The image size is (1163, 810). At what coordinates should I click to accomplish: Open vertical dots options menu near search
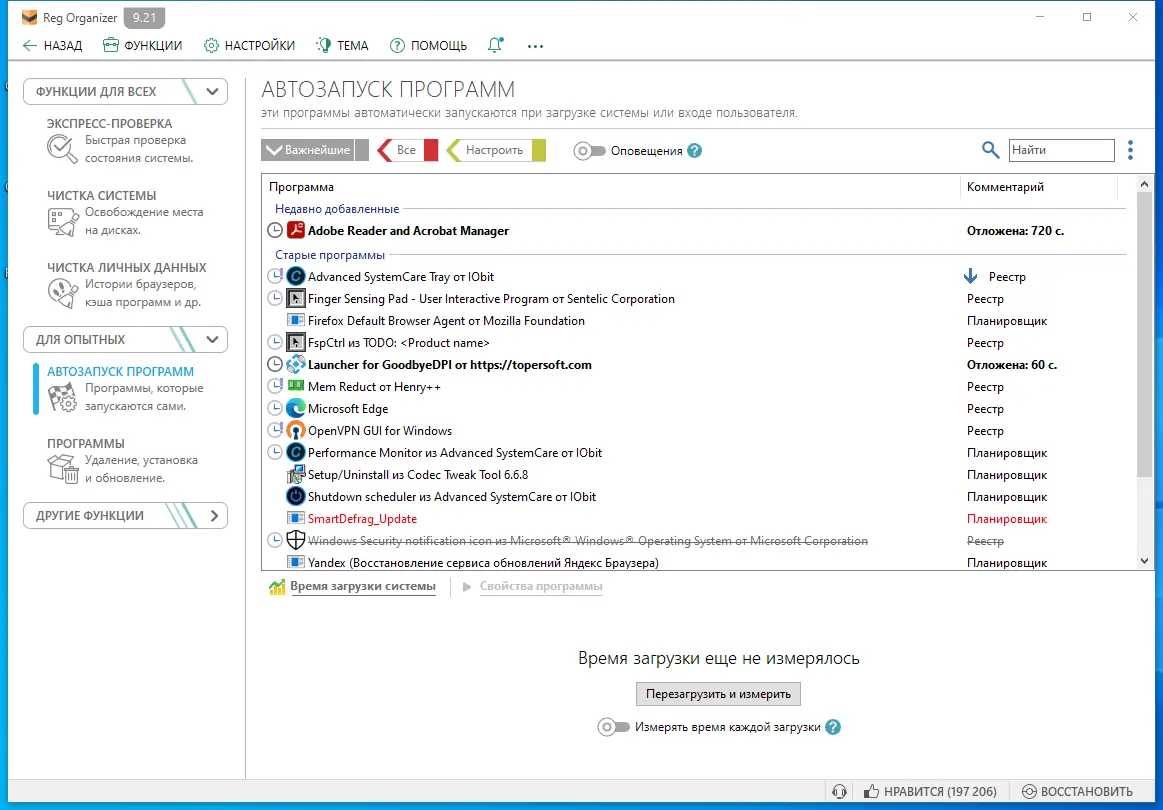(x=1130, y=150)
